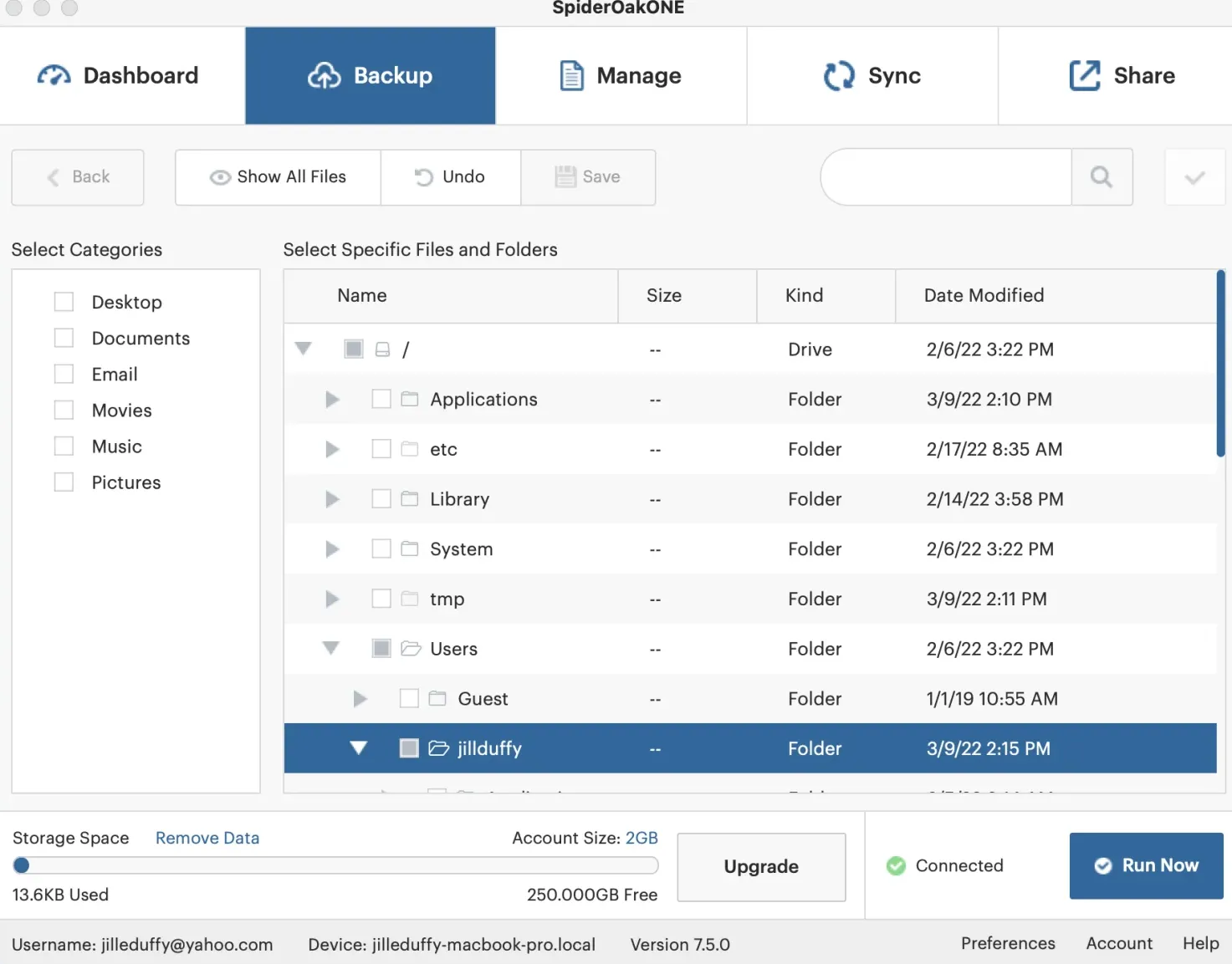
Task: Open the Share tab
Action: pos(1116,75)
